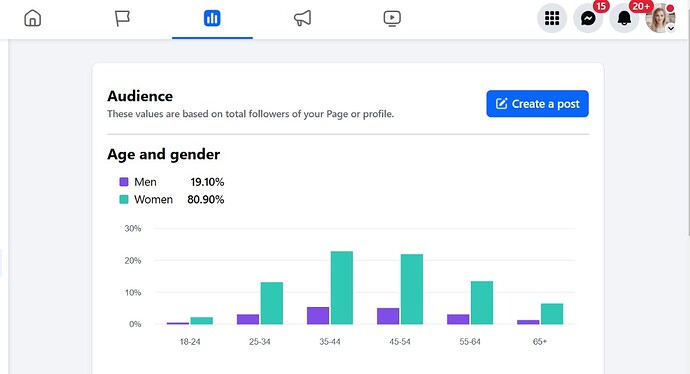
Task: Click the purple Men bar for 55-64
Action: pyautogui.click(x=458, y=319)
